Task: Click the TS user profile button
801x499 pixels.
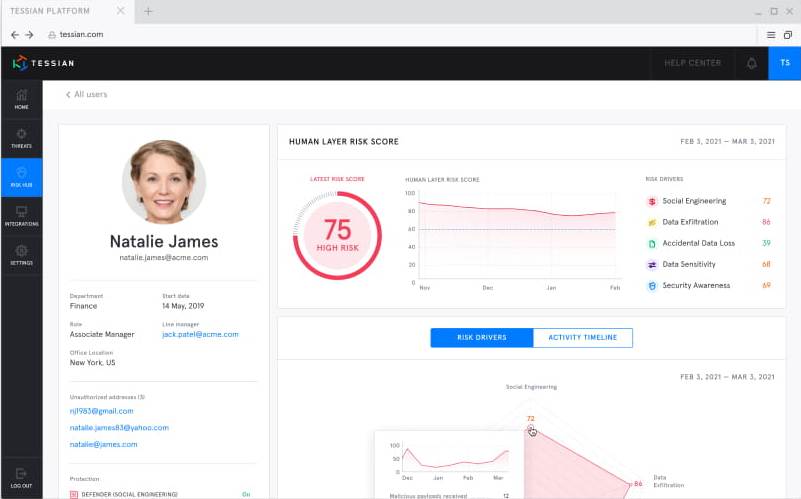Action: pos(784,63)
